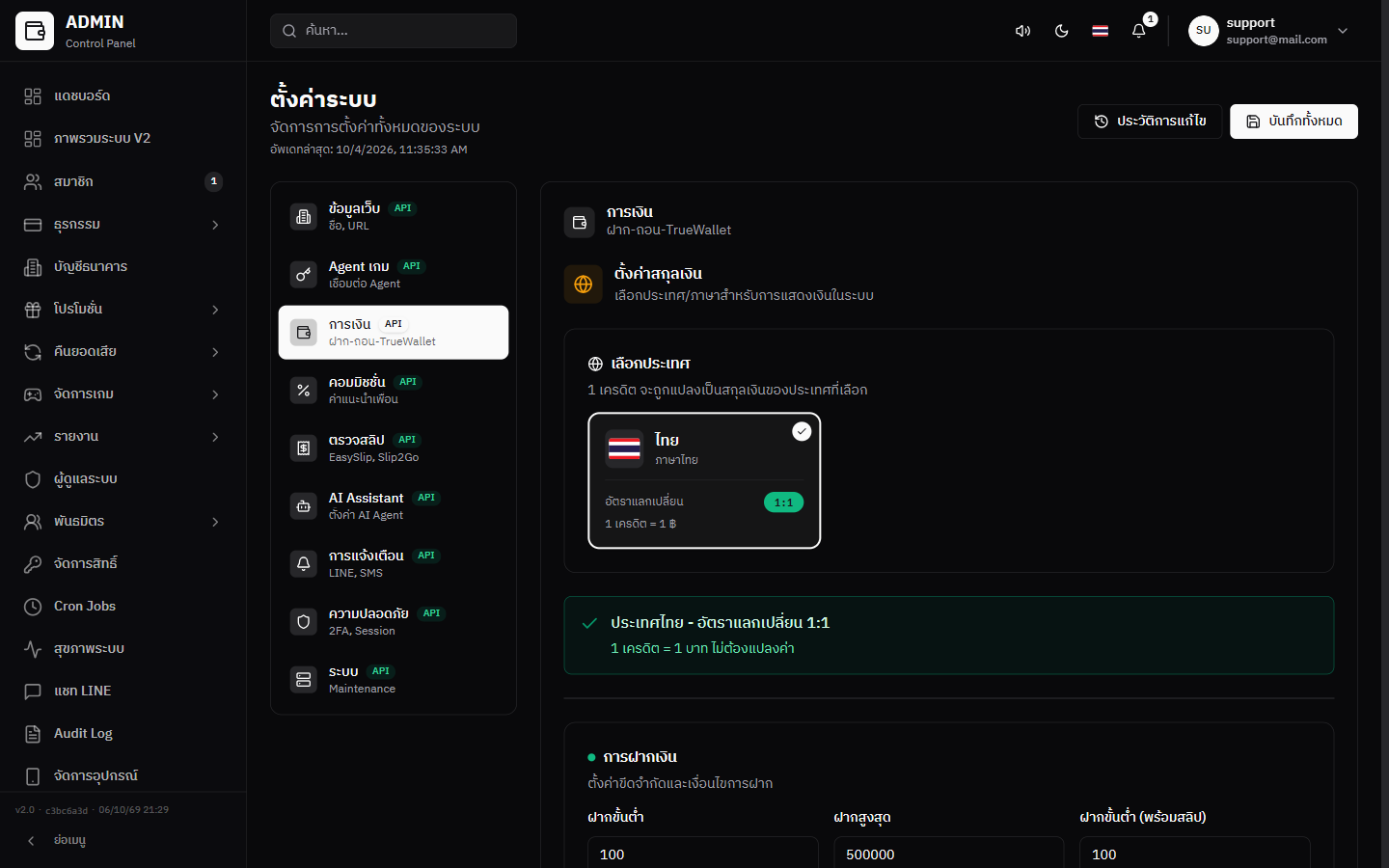The image size is (1389, 868).
Task: Expand the support account dropdown chevron
Action: pos(1343,31)
